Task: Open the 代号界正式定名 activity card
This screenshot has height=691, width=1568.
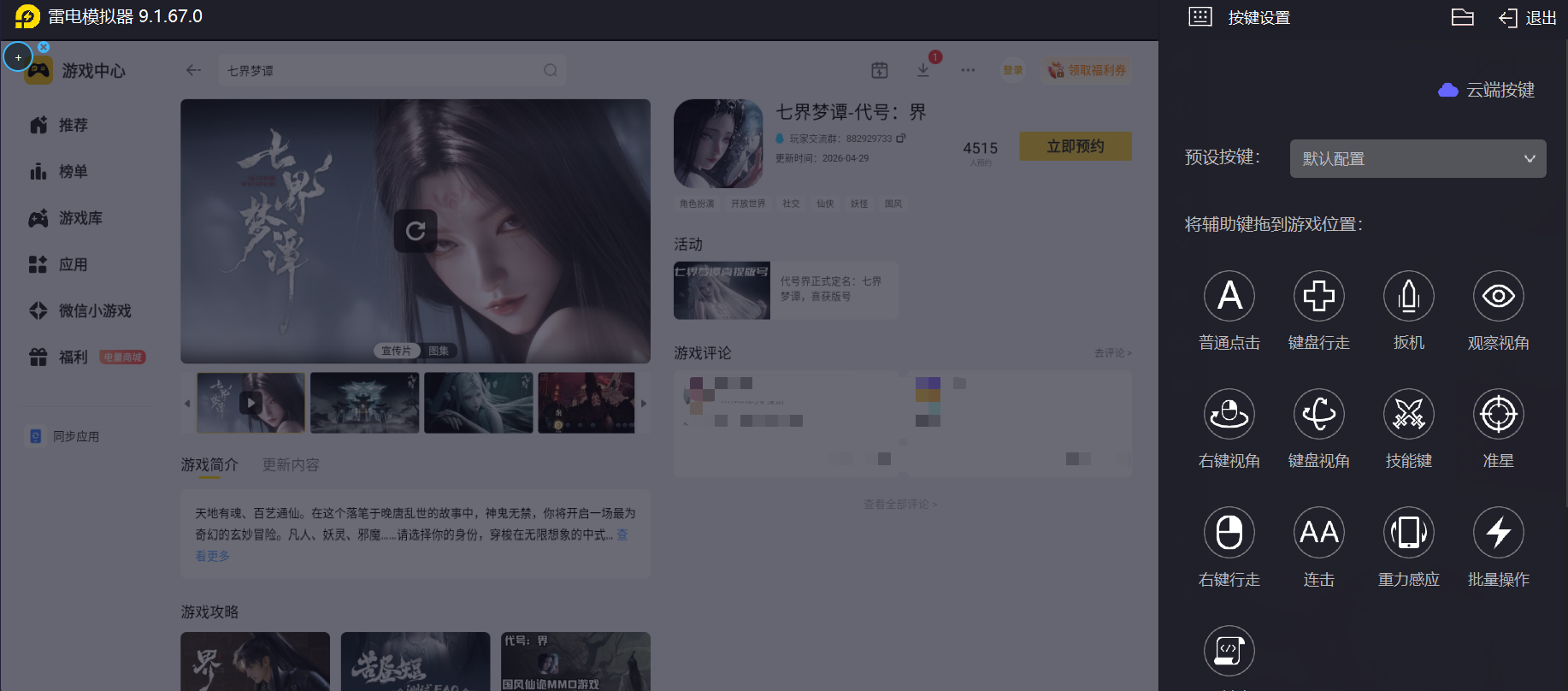Action: click(786, 290)
